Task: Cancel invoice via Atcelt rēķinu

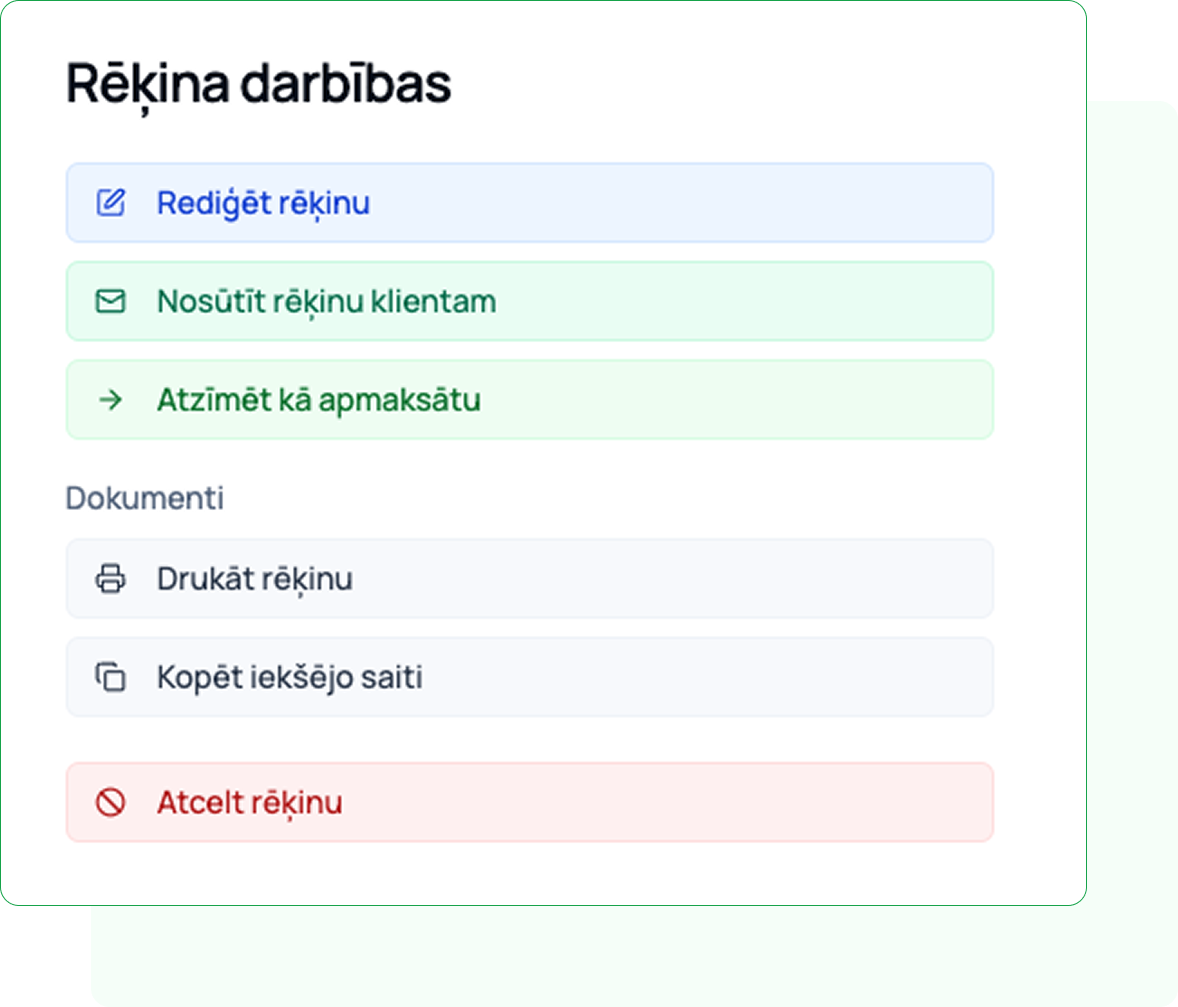Action: [x=530, y=803]
